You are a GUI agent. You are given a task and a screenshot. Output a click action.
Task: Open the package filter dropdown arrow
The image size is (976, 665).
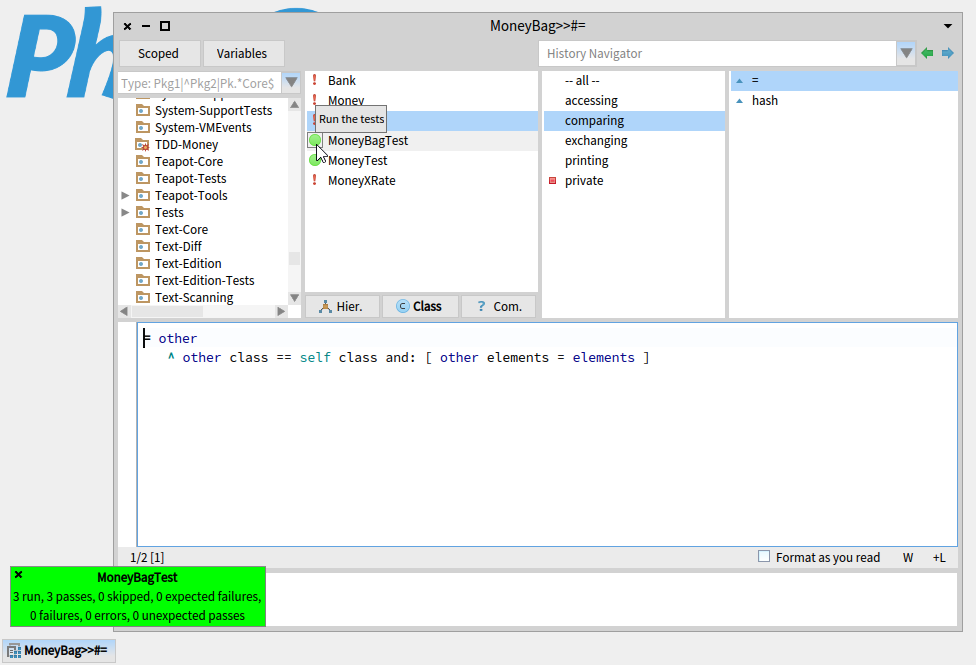click(291, 82)
